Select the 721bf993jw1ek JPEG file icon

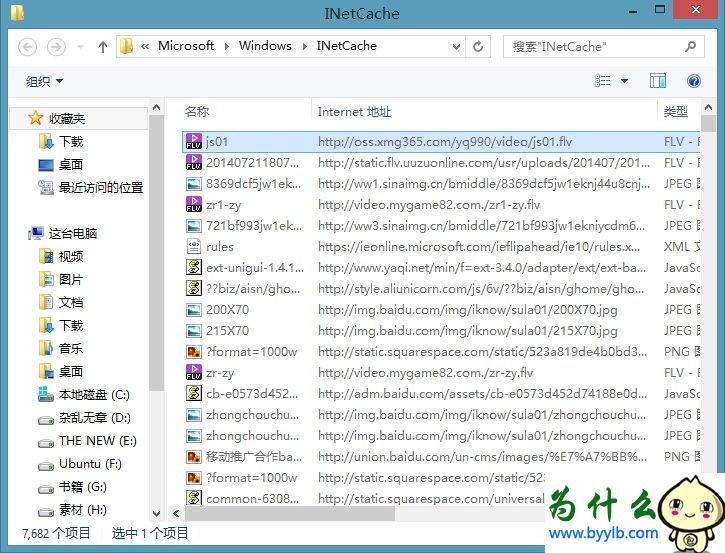click(x=194, y=226)
